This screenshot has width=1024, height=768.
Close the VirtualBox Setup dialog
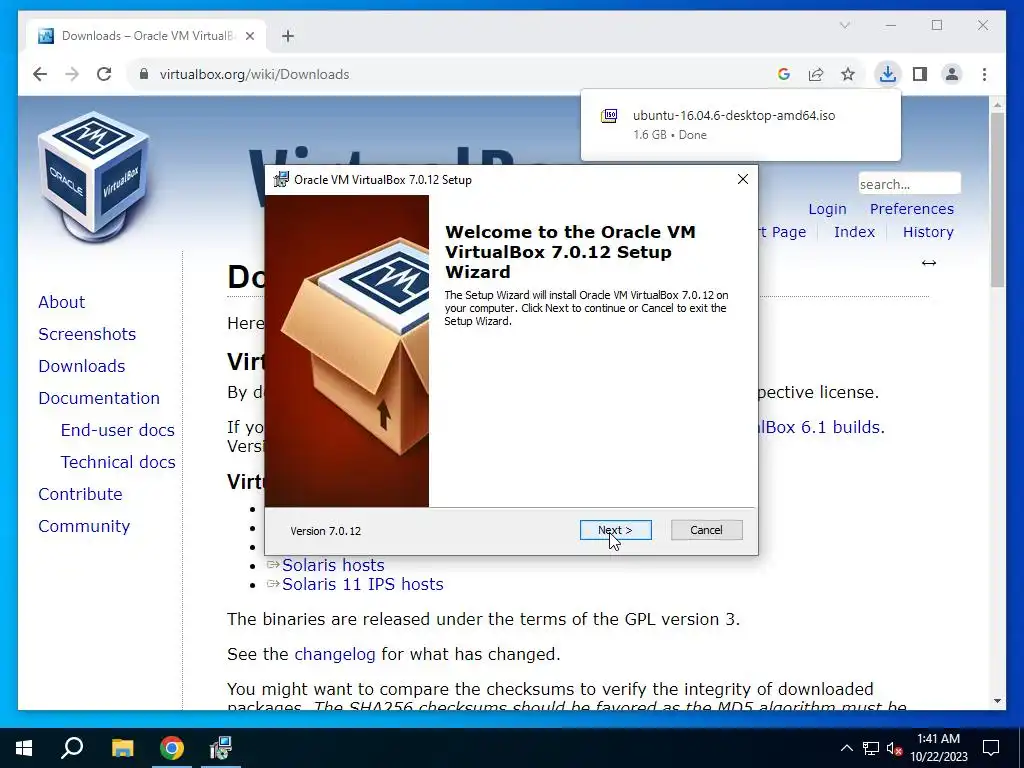point(743,179)
